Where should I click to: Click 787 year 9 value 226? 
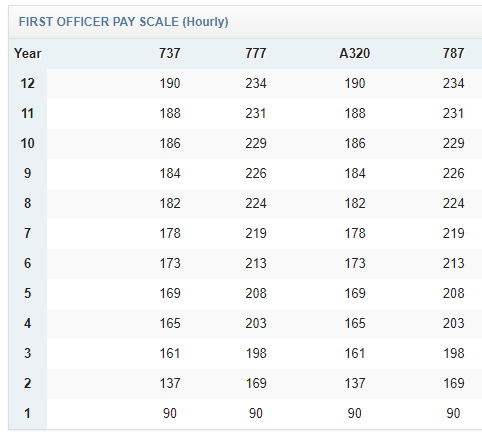click(x=453, y=173)
